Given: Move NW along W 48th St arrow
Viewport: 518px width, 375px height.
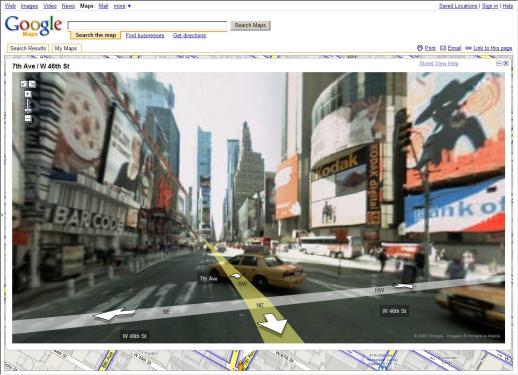Looking at the screenshot, I should coord(403,285).
